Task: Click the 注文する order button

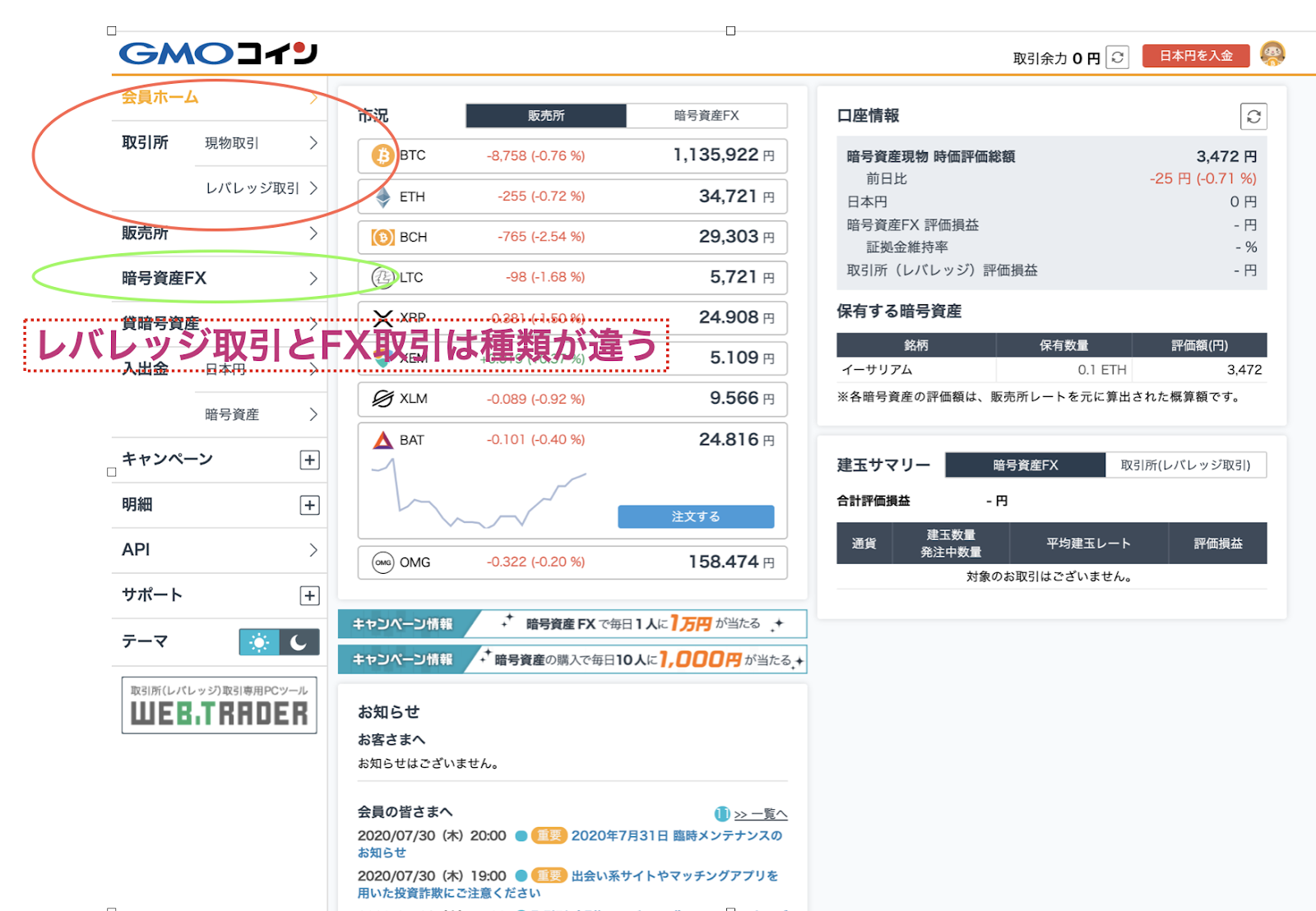Action: pyautogui.click(x=696, y=516)
